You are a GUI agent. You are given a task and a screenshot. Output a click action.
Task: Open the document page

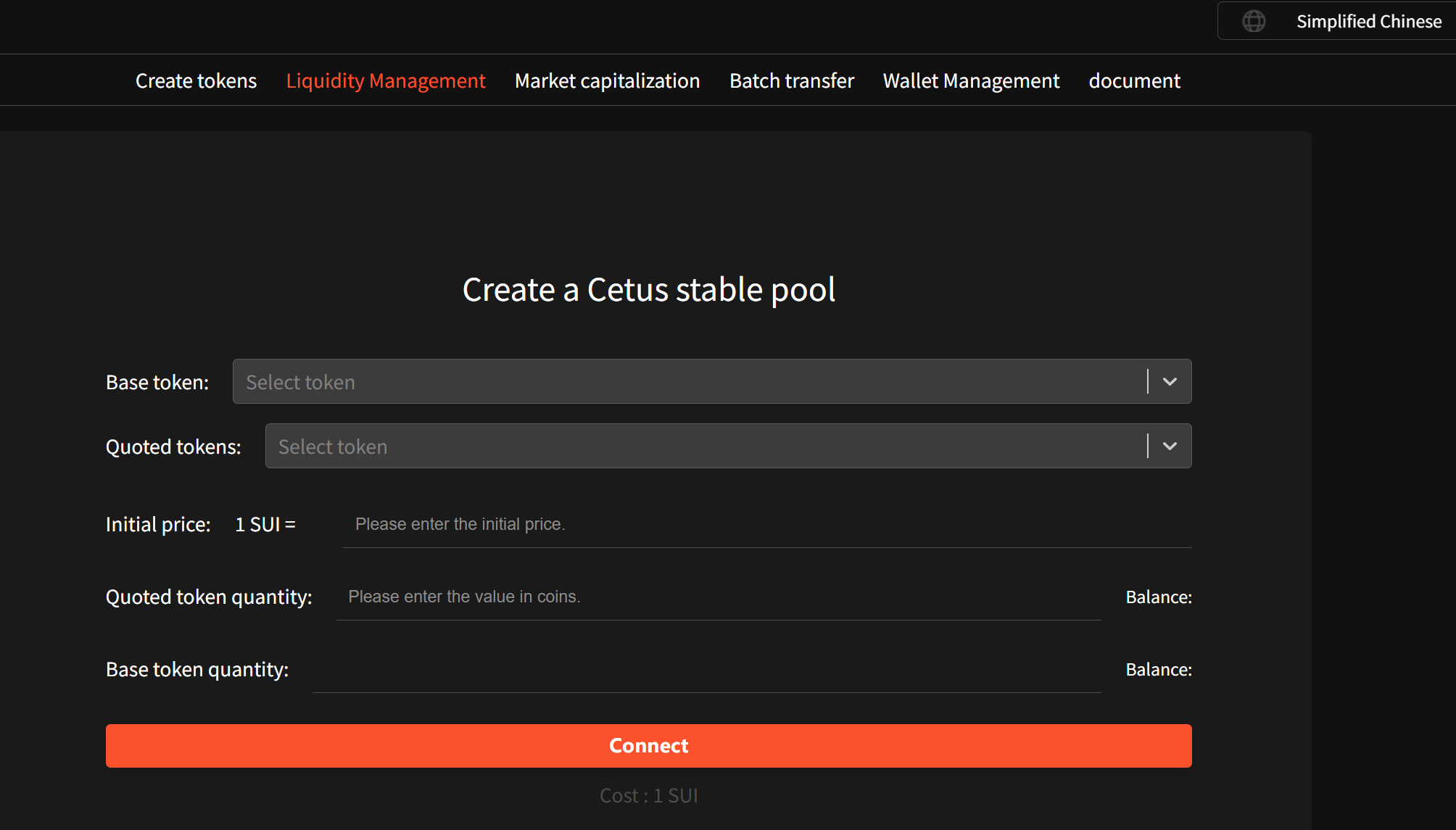click(x=1134, y=80)
